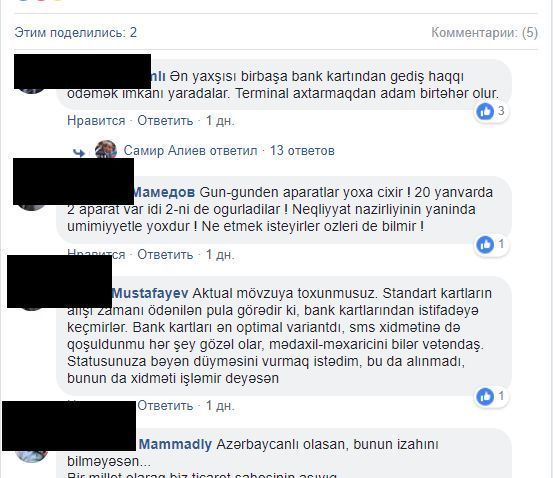Click Ответить under Мамедов's comment

click(x=165, y=254)
